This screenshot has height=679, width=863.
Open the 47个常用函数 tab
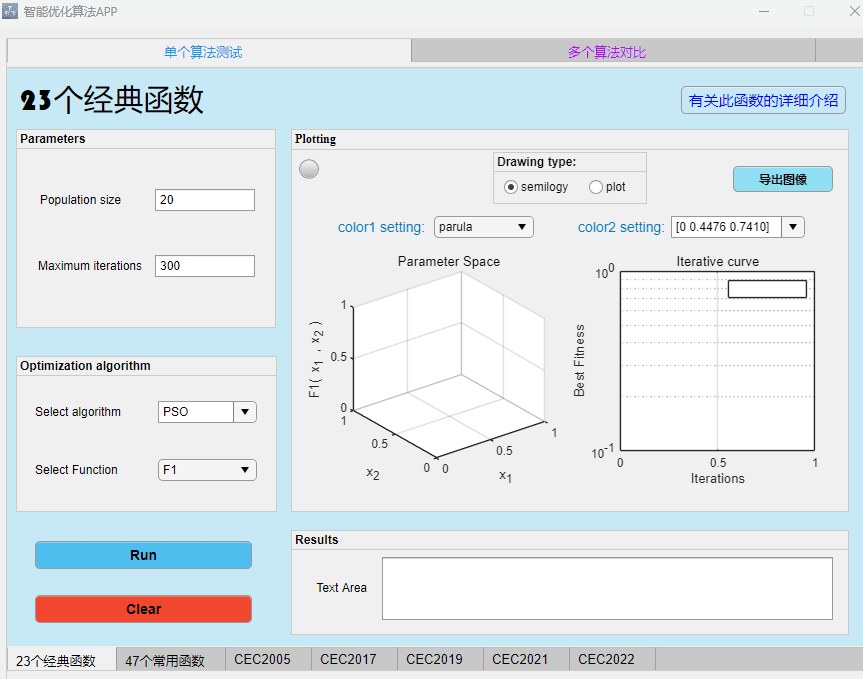pyautogui.click(x=171, y=660)
